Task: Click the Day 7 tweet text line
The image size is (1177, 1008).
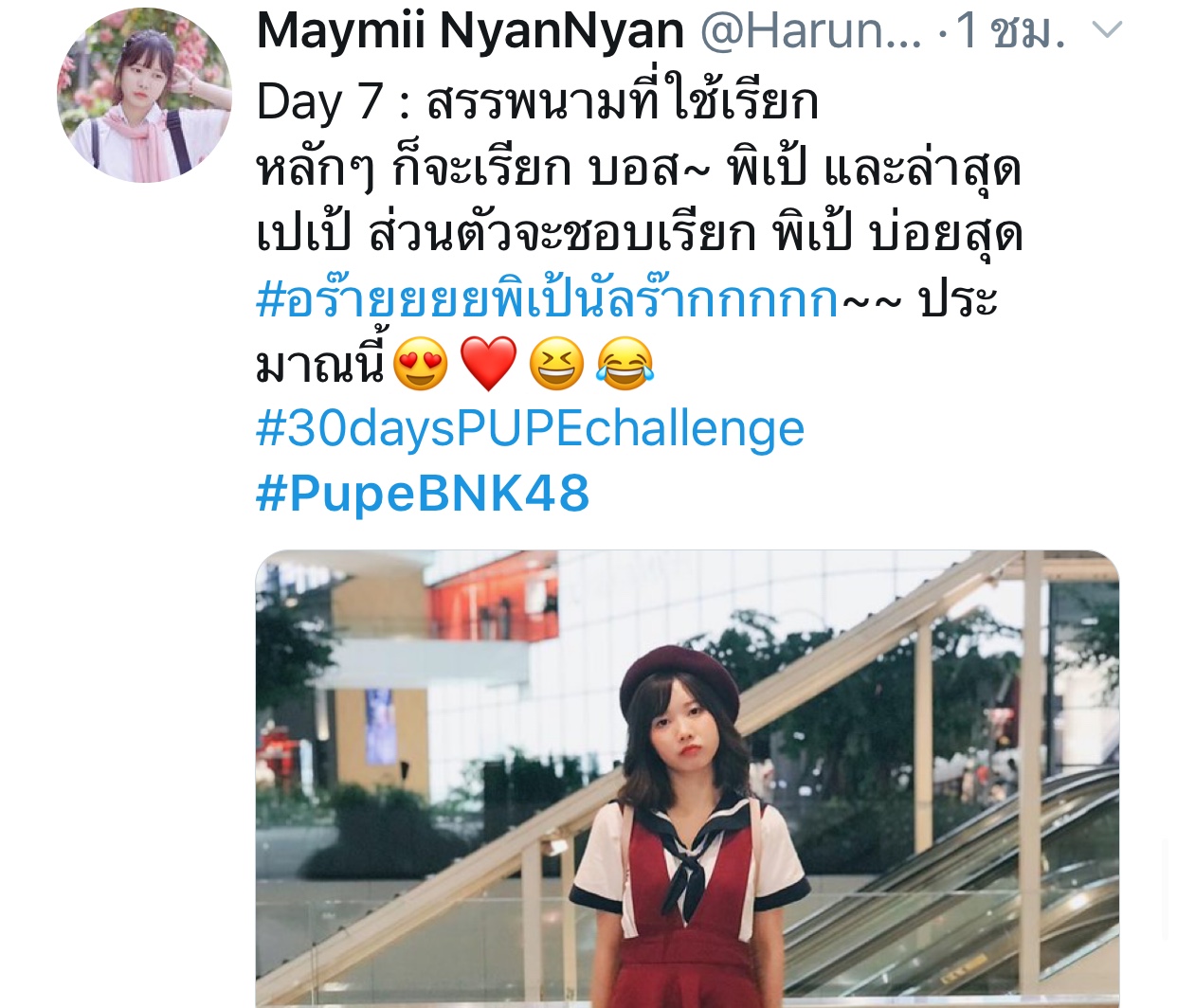Action: 537,101
